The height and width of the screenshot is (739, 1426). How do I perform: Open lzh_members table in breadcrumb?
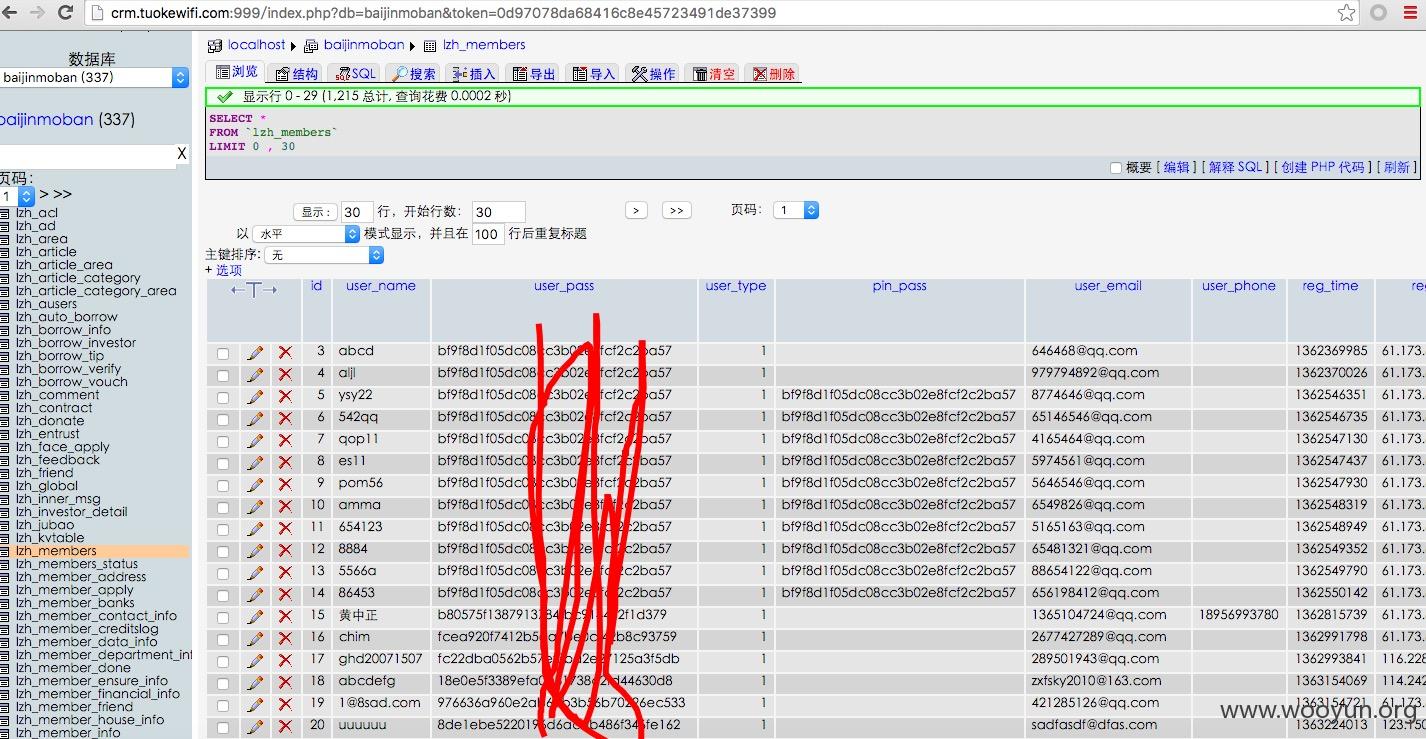click(484, 45)
